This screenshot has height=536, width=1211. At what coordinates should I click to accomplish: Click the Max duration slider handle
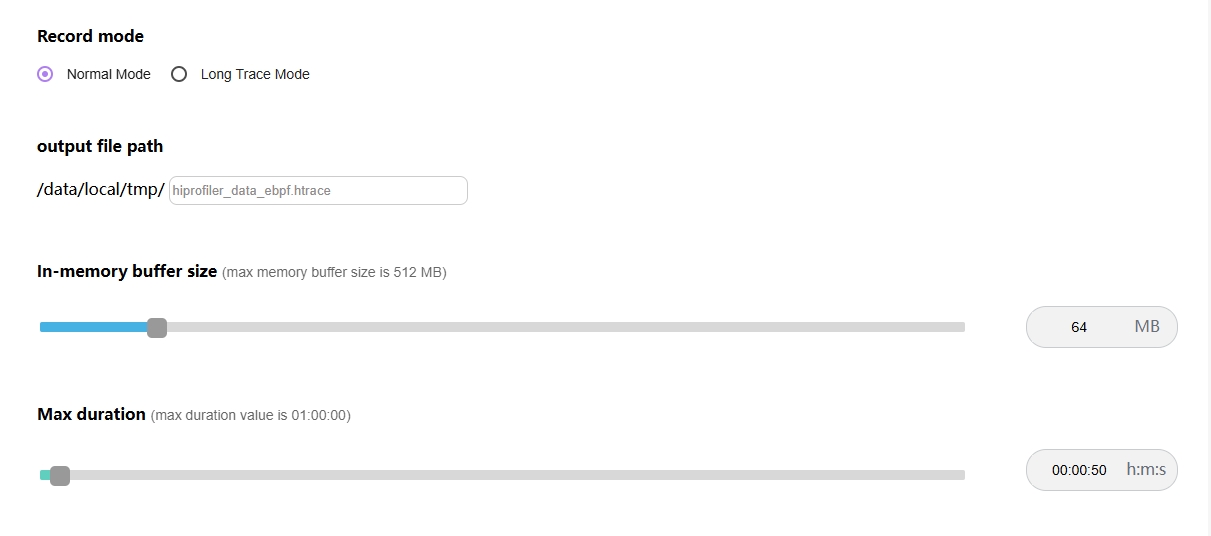click(x=60, y=475)
